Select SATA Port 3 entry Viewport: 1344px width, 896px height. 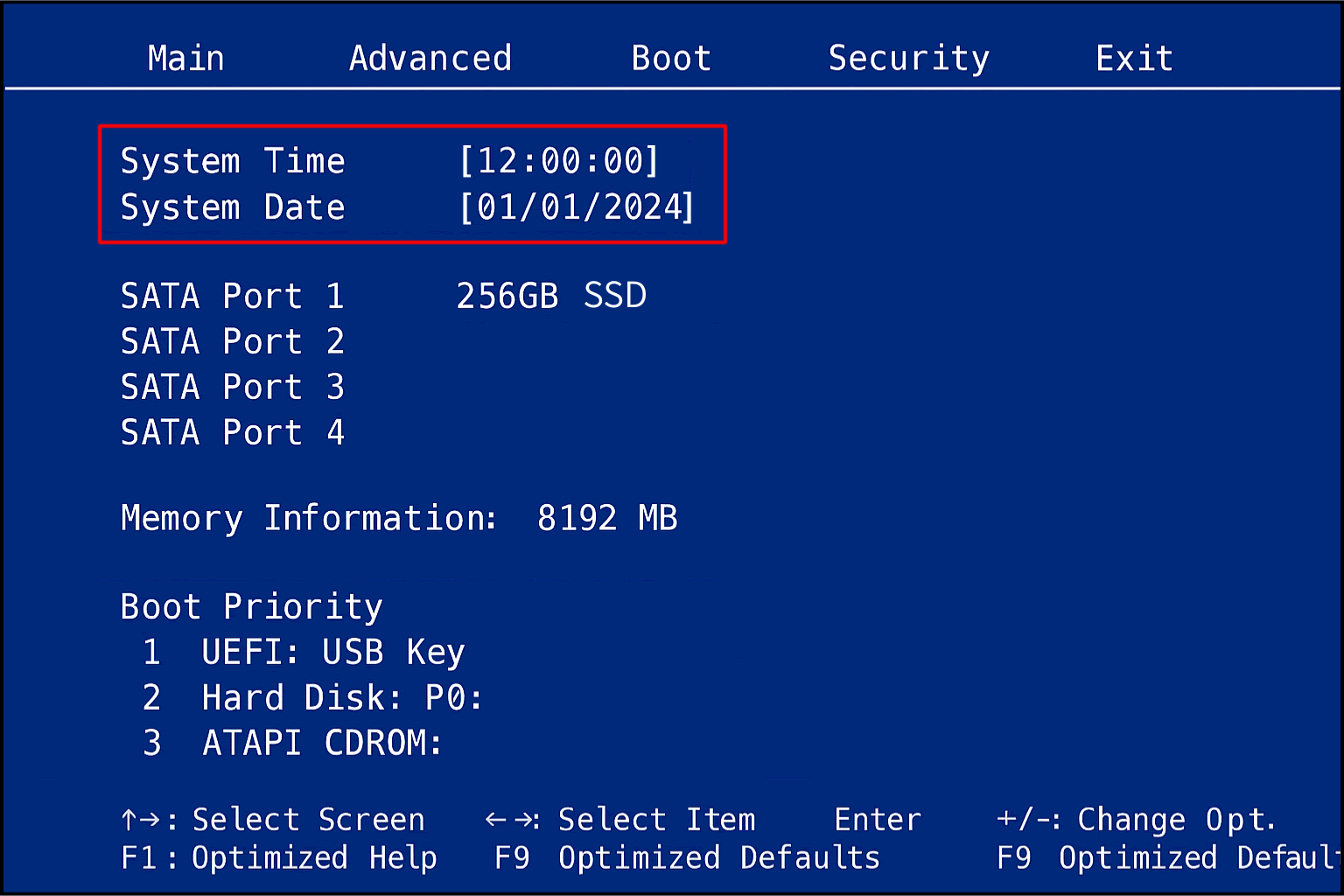232,388
